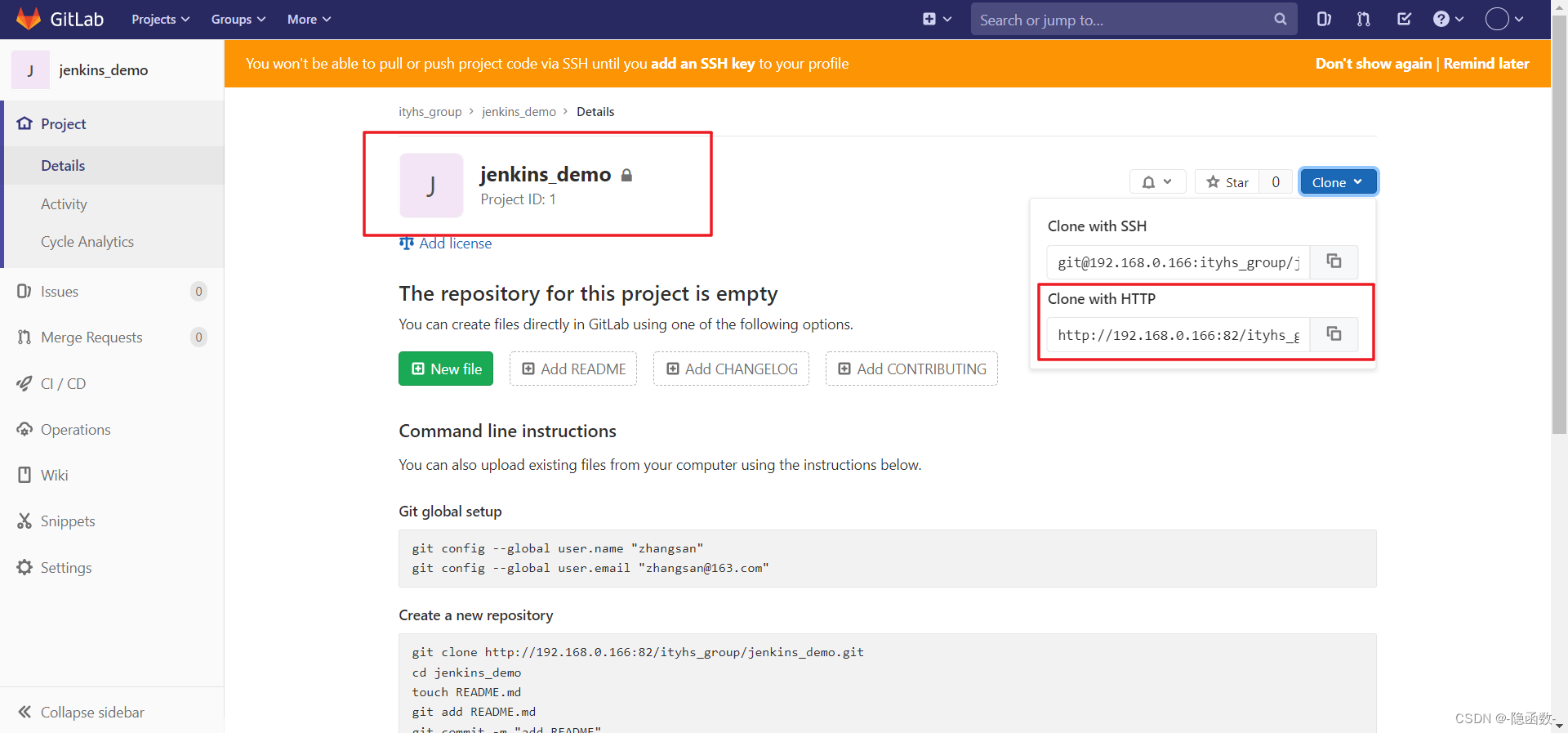
Task: Select the SSH clone URL field
Action: click(x=1178, y=262)
